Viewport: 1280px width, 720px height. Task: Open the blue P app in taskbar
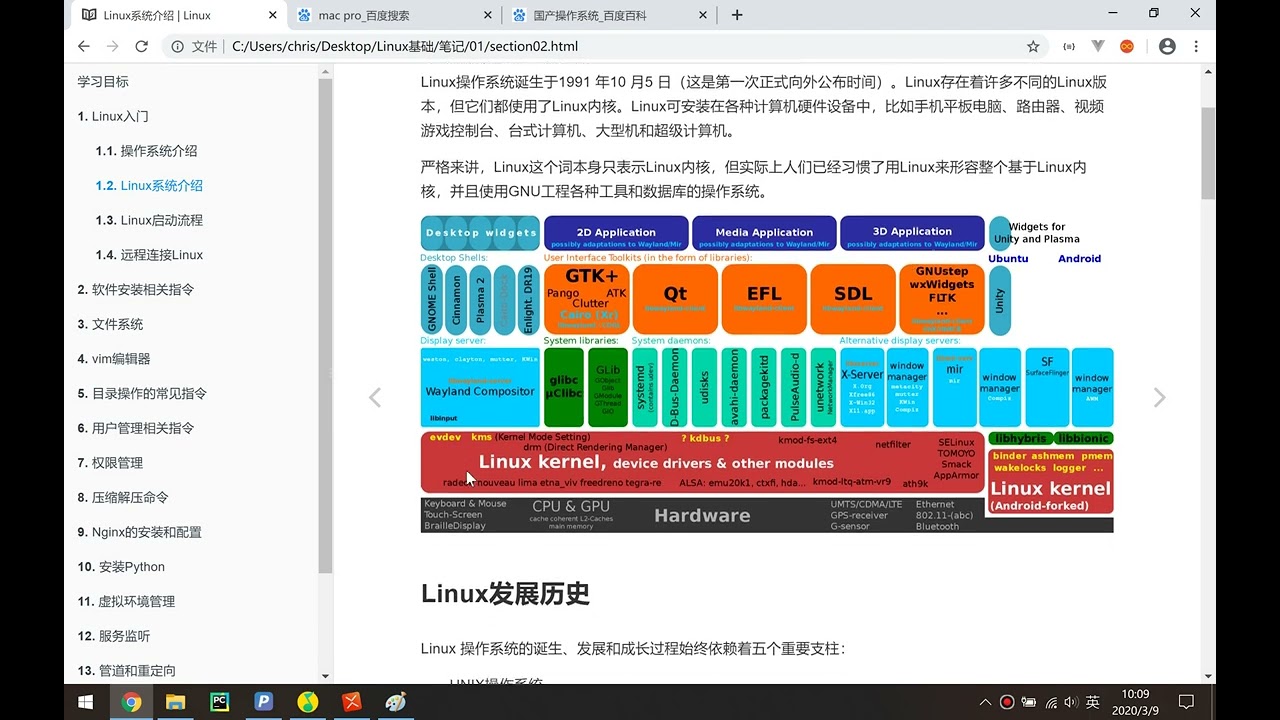click(x=263, y=702)
